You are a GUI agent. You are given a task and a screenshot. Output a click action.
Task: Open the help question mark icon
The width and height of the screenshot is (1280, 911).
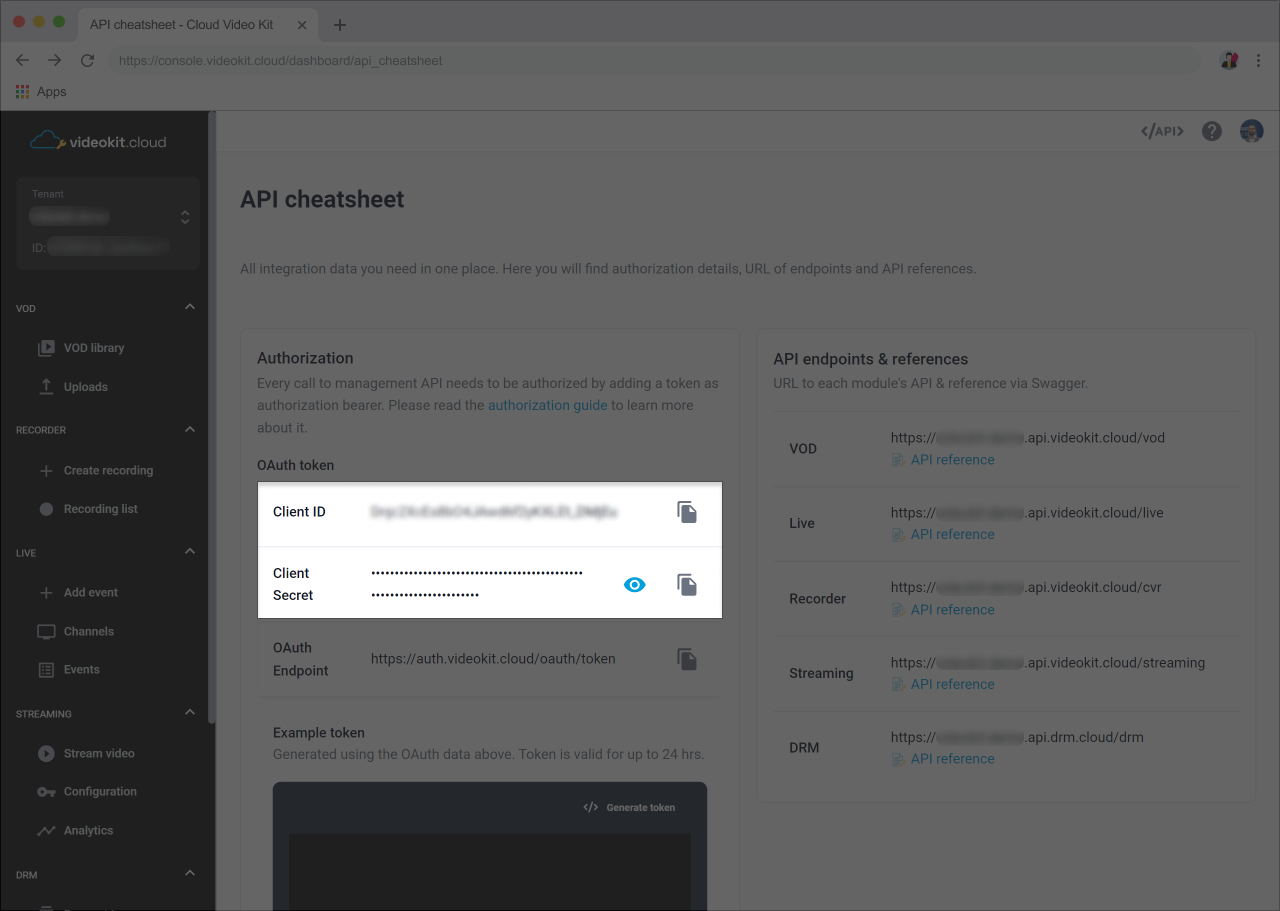tap(1212, 131)
